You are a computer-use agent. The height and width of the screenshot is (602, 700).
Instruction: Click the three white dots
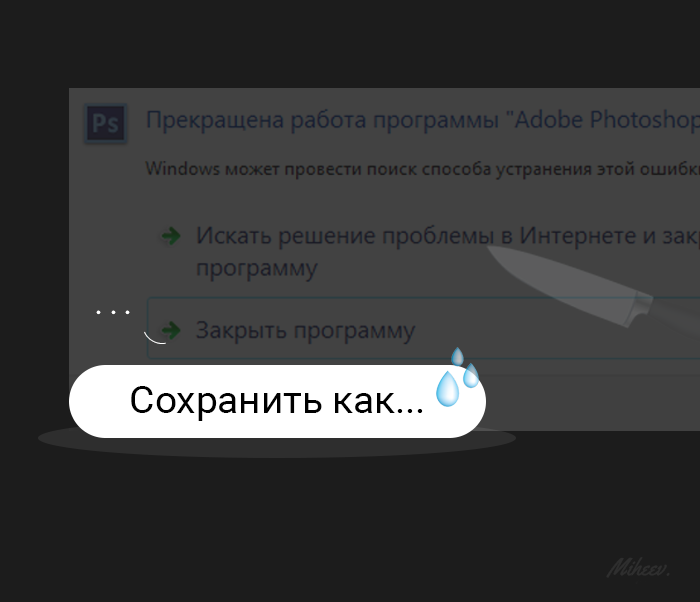tap(113, 312)
